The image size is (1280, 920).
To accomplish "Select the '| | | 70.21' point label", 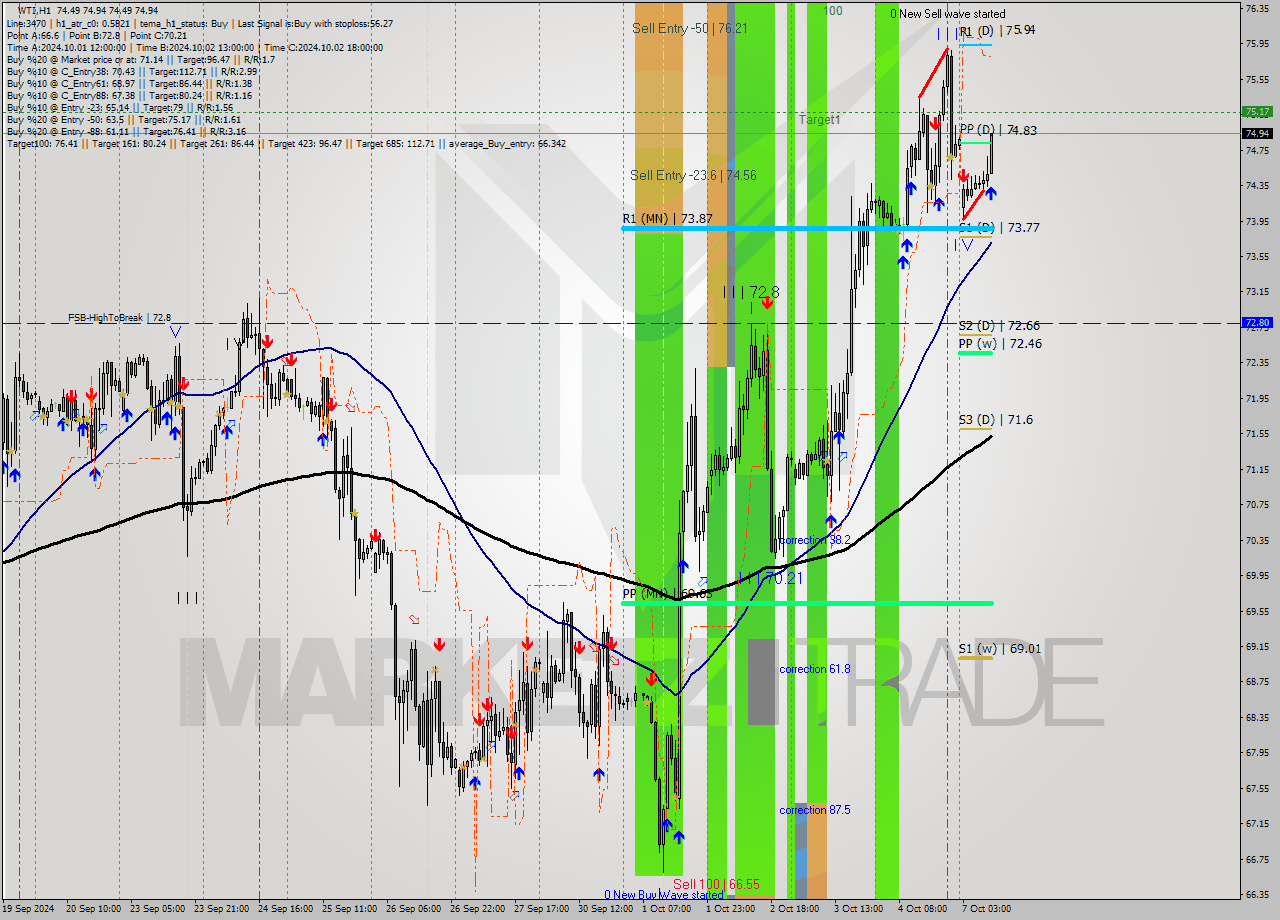I will [770, 578].
